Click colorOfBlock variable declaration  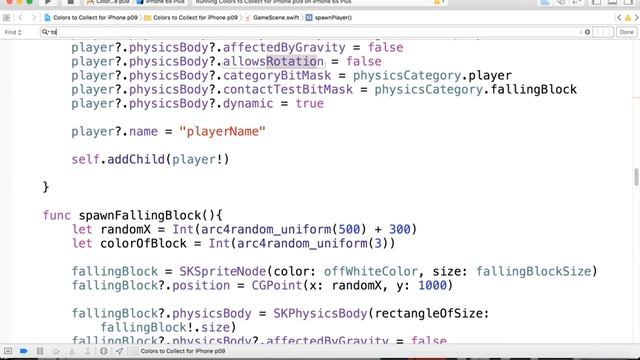click(x=143, y=243)
